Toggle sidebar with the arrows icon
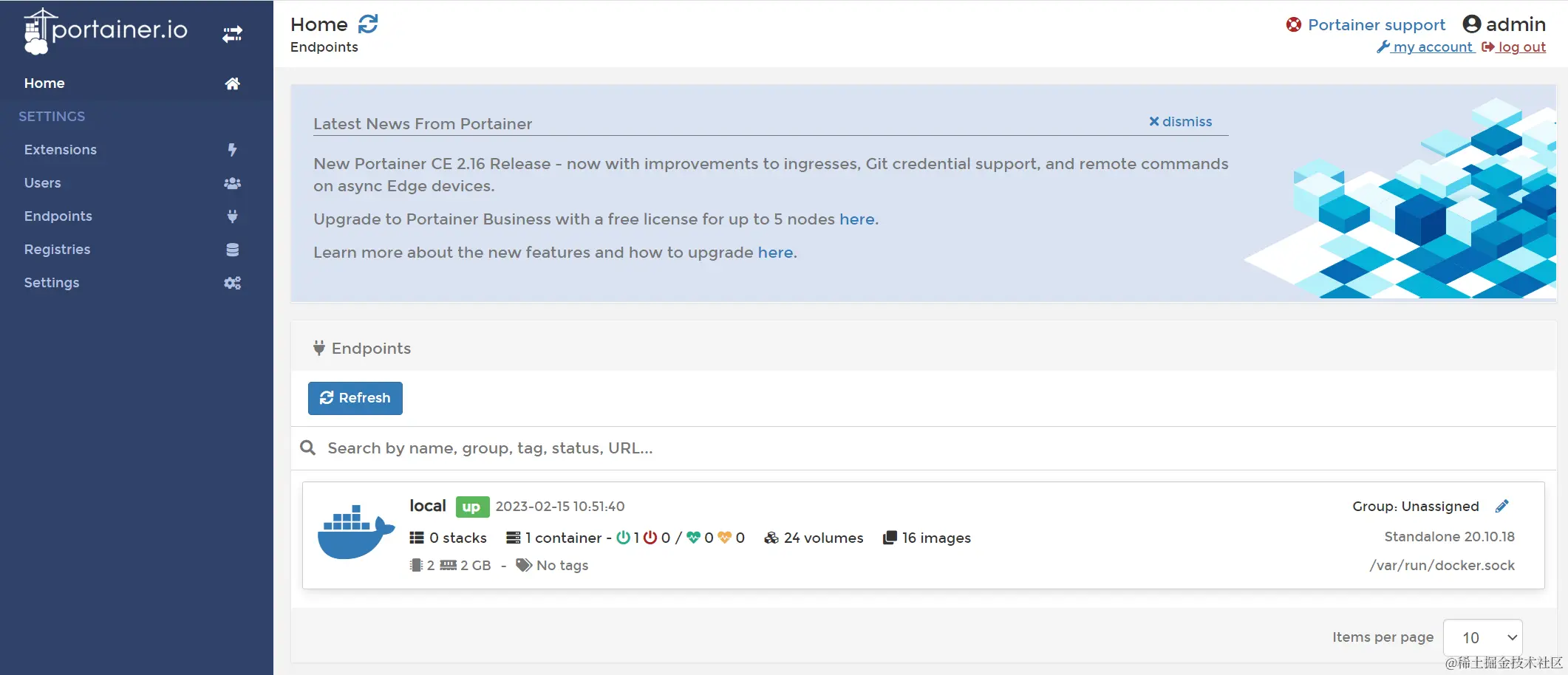The image size is (1568, 675). 233,34
